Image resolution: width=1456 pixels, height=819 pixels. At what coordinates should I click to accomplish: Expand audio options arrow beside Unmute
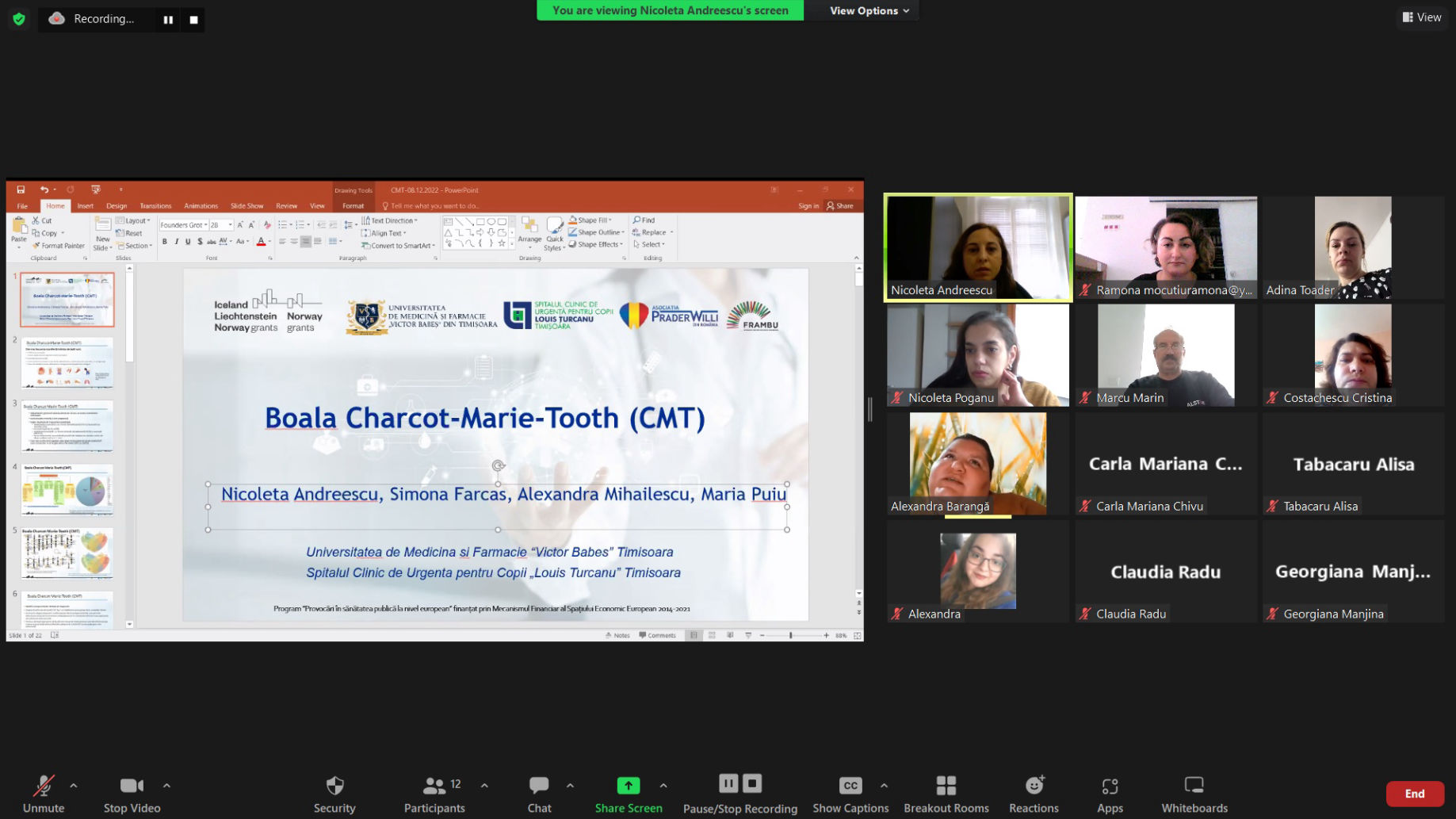click(x=74, y=786)
